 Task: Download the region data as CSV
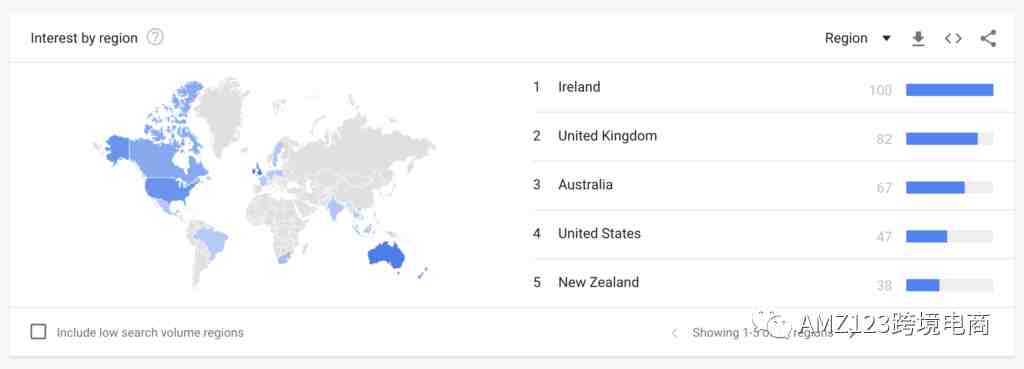click(x=918, y=39)
